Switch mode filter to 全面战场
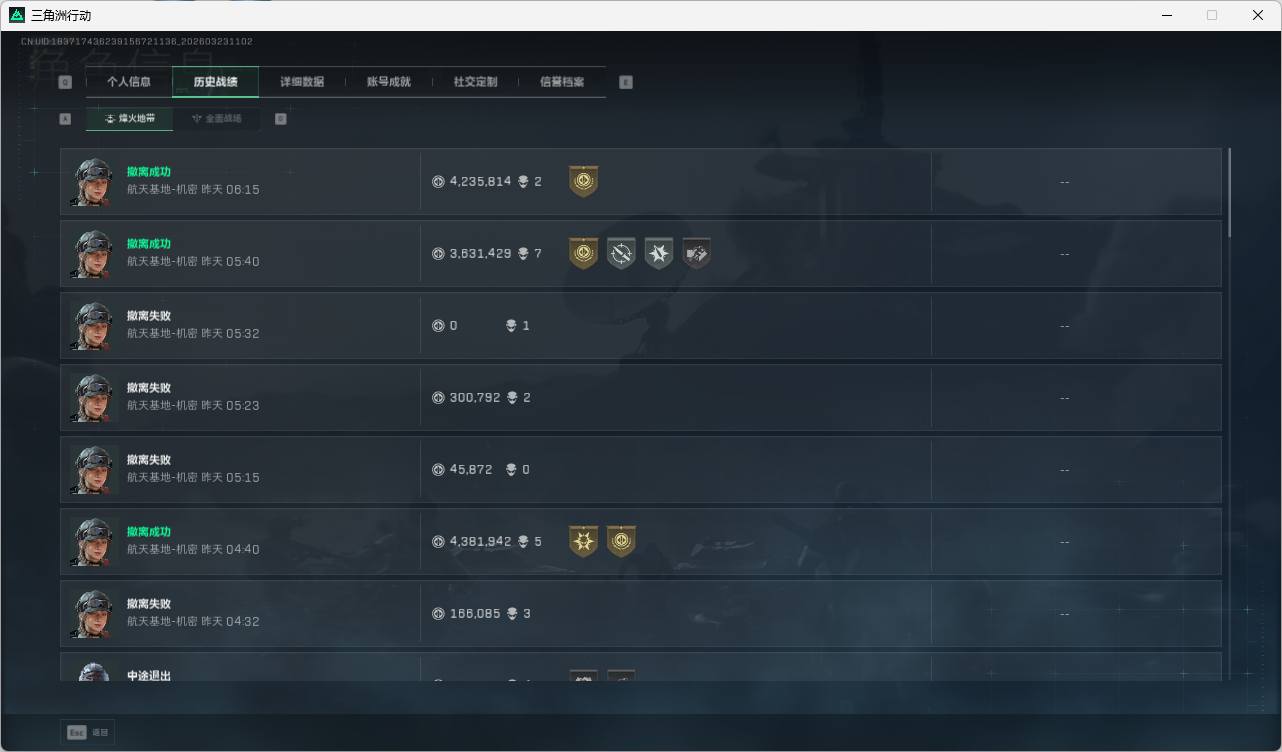The image size is (1282, 752). 217,118
